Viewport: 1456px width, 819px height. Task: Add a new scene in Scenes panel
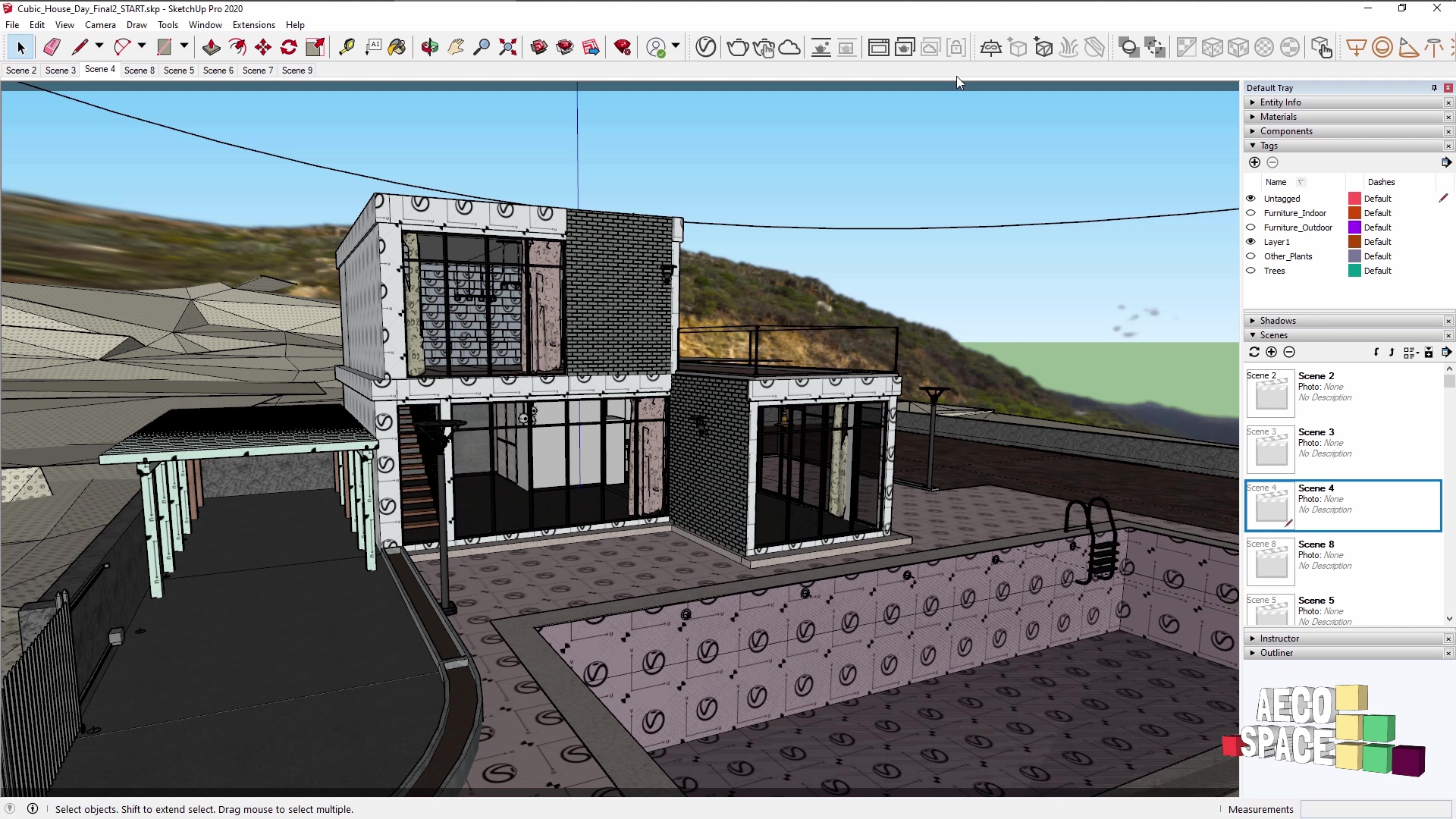click(1272, 352)
